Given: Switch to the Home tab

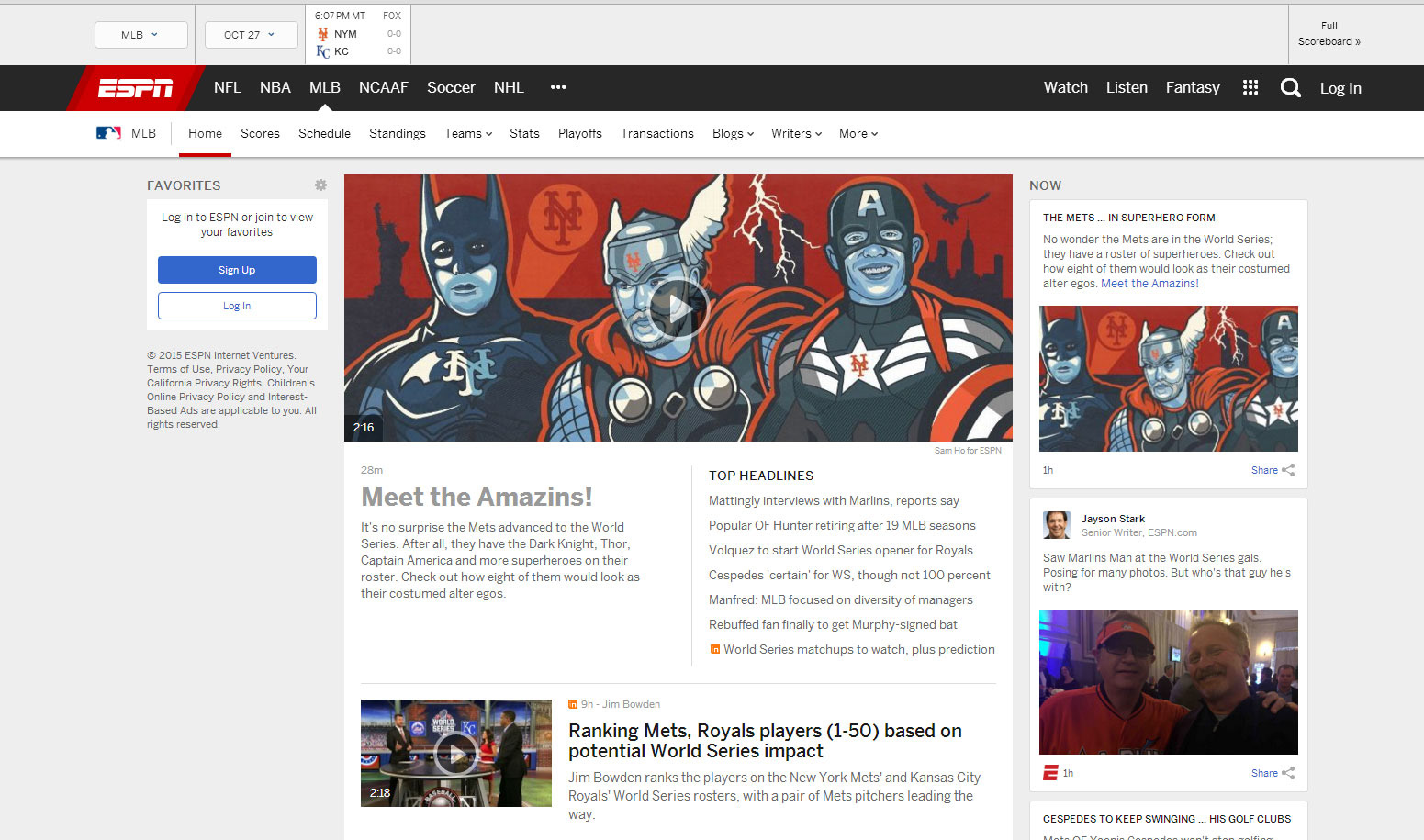Looking at the screenshot, I should tap(205, 133).
